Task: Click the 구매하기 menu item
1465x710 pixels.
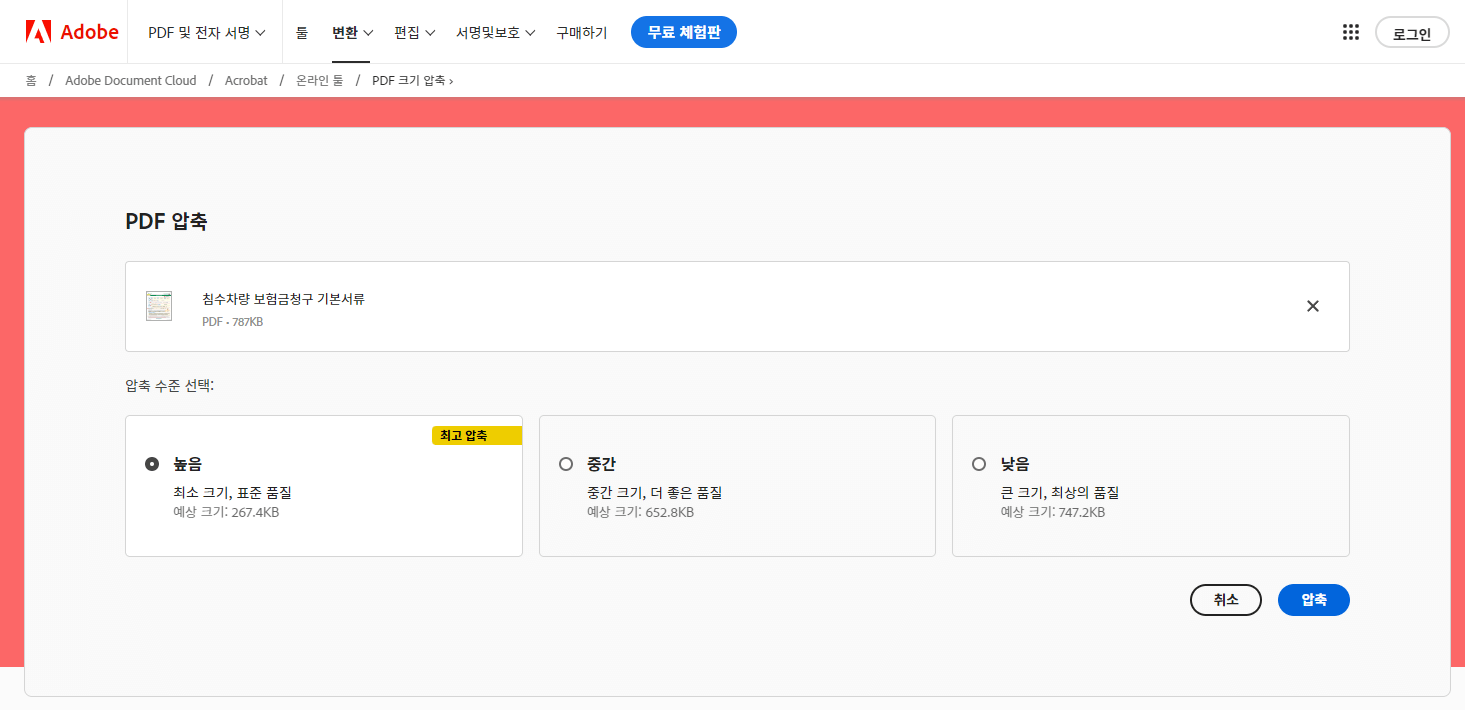Action: click(580, 31)
